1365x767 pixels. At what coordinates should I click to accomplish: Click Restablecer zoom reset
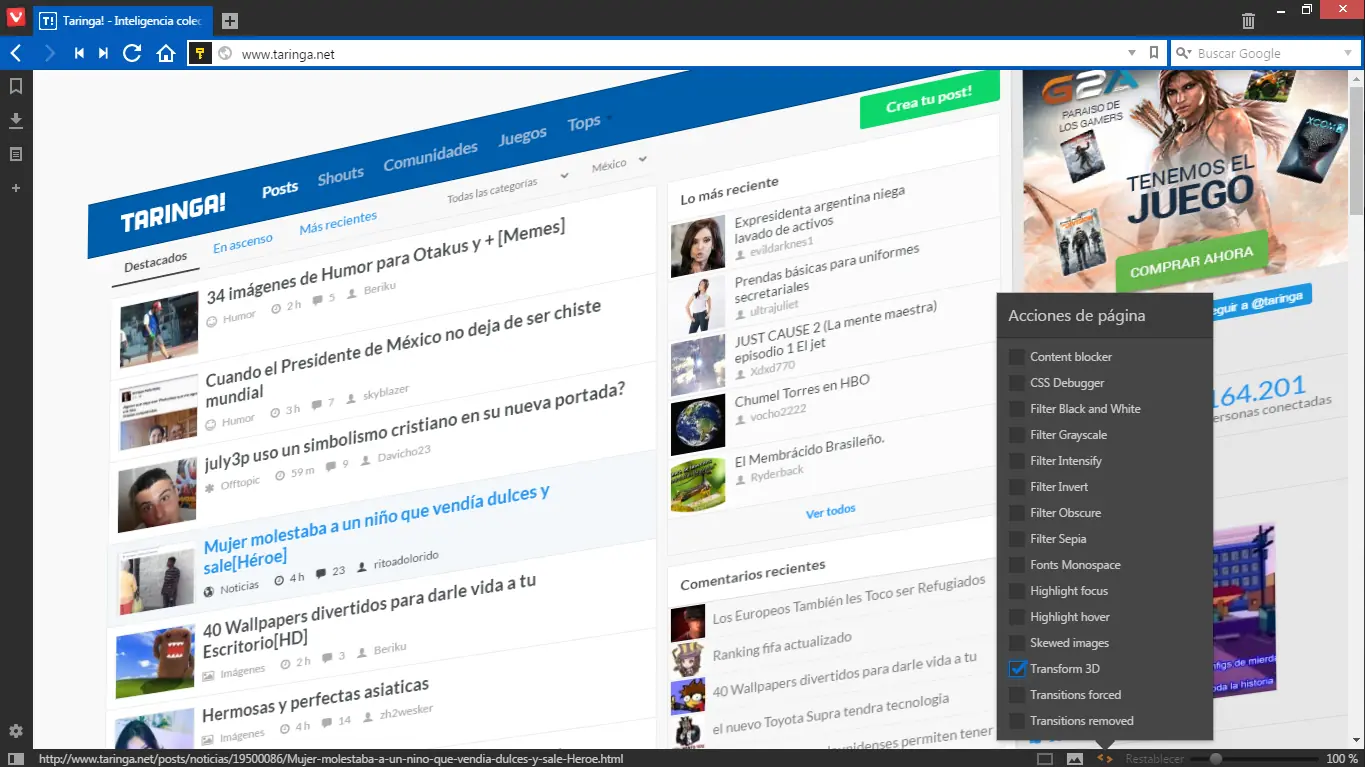(x=1155, y=760)
